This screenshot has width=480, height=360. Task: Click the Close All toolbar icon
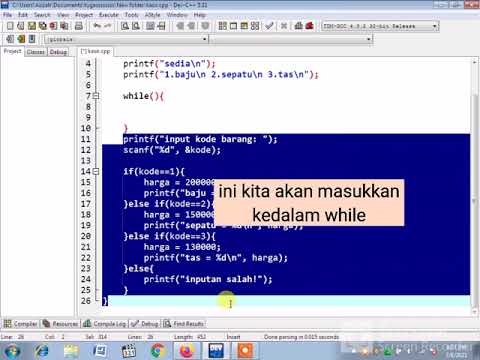(64, 26)
